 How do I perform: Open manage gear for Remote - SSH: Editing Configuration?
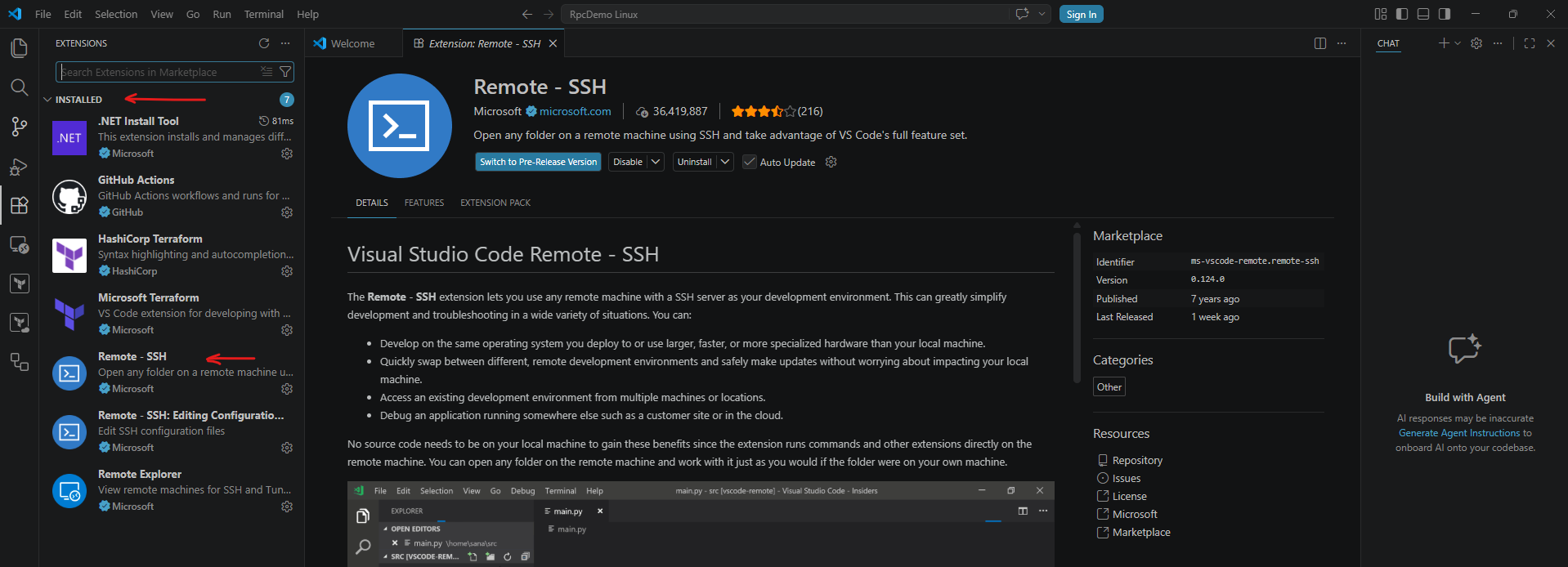coord(287,448)
